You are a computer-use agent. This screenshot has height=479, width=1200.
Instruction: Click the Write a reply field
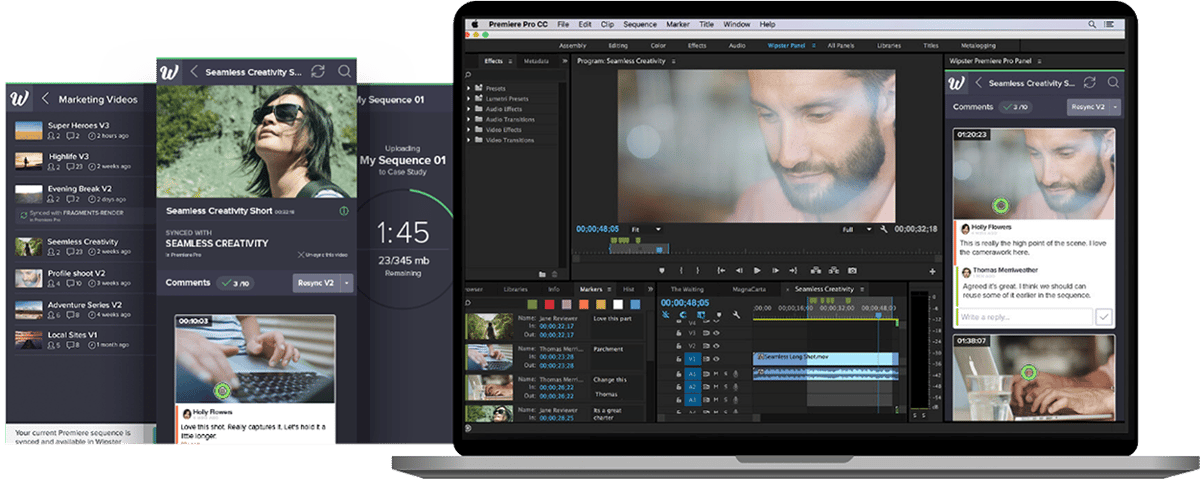[1024, 316]
